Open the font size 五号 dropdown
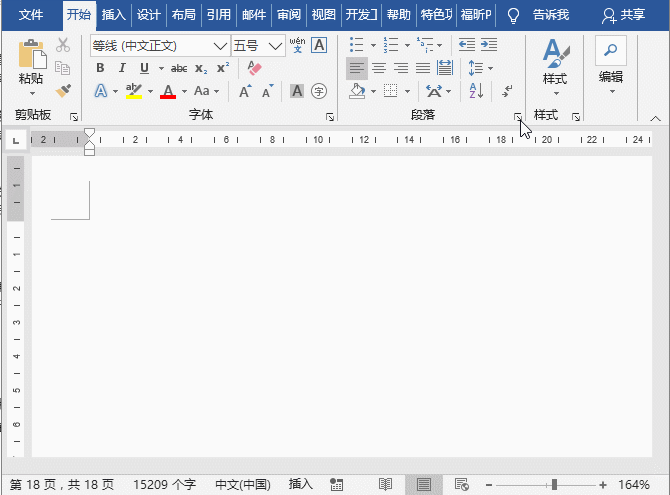 click(x=275, y=46)
